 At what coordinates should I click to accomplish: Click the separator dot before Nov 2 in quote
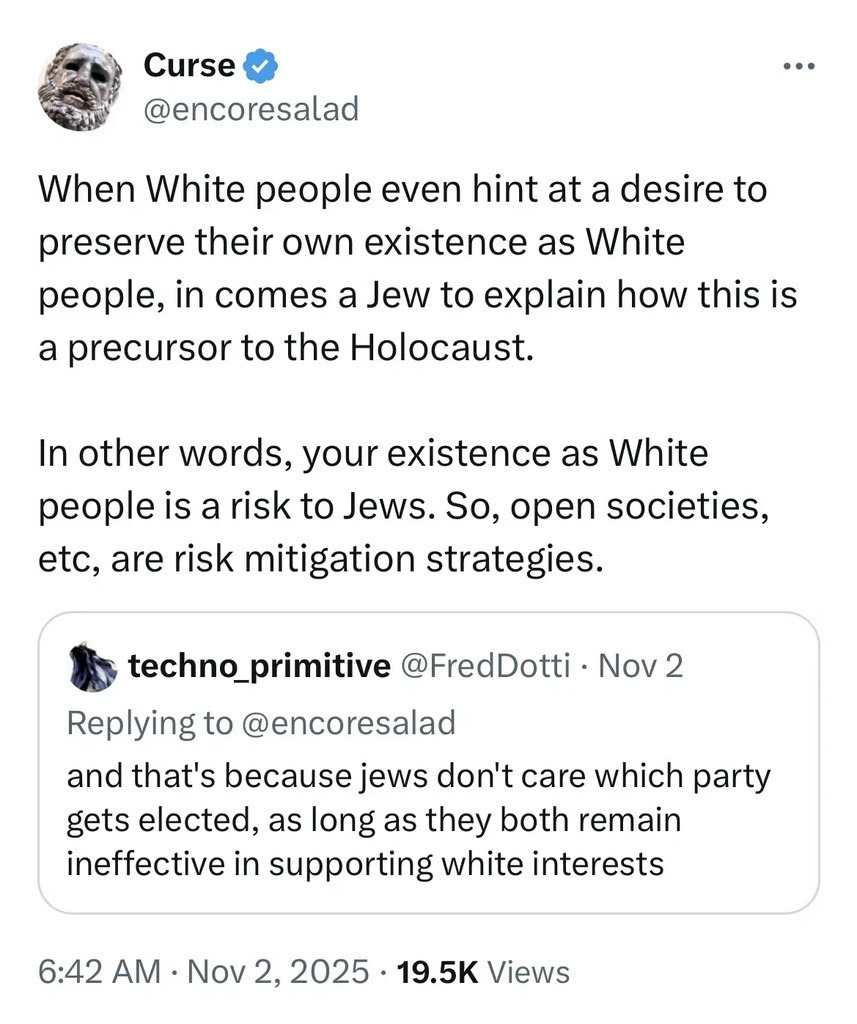coord(583,666)
